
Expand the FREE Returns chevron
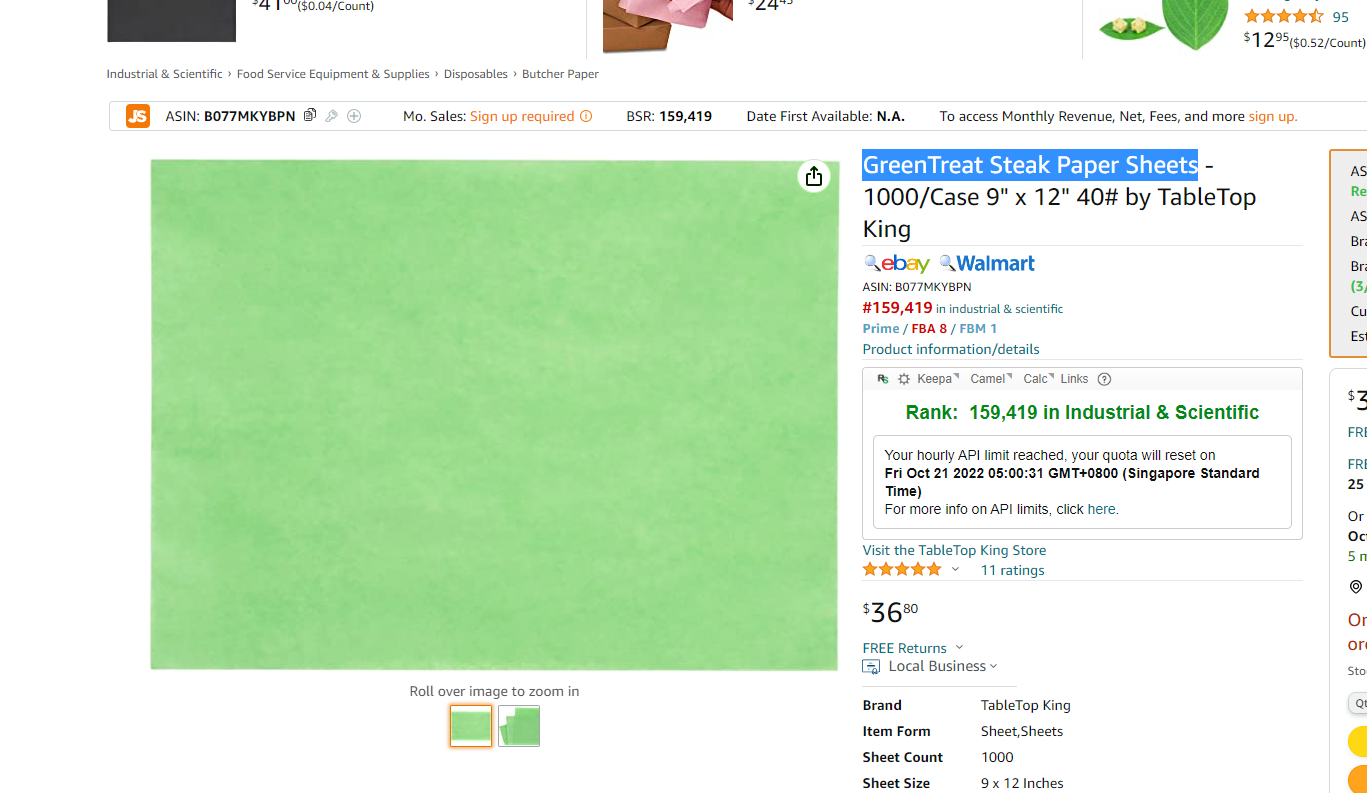click(959, 647)
